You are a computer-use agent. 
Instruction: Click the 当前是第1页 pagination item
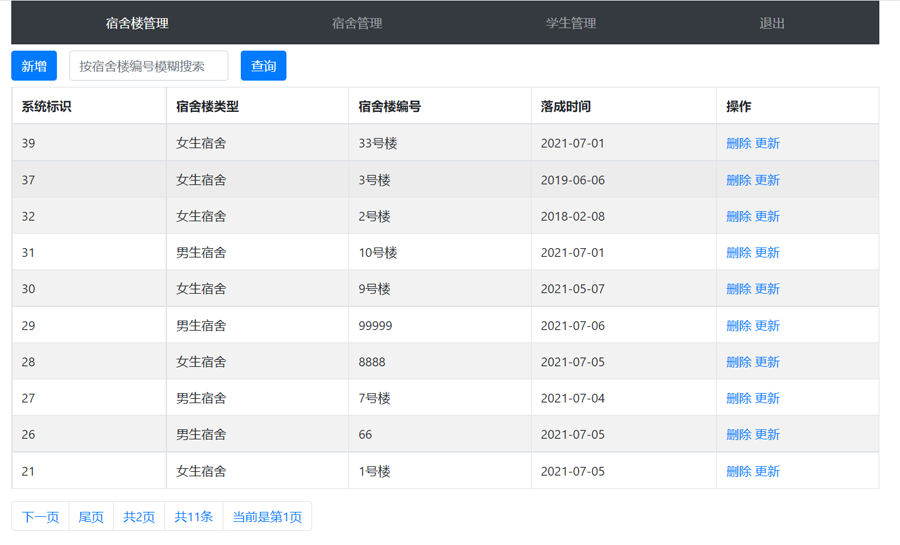[267, 517]
